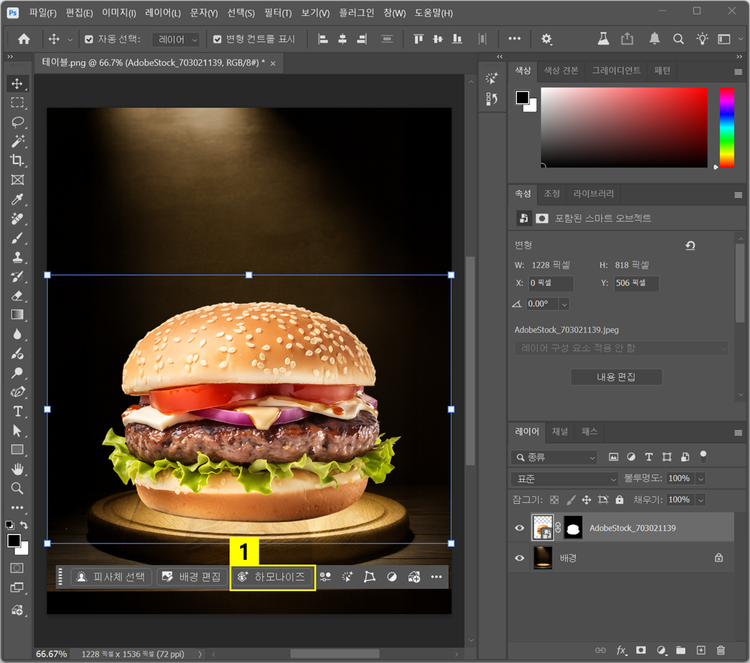Image resolution: width=750 pixels, height=663 pixels.
Task: Click the 하모나이즈 button
Action: [x=271, y=577]
